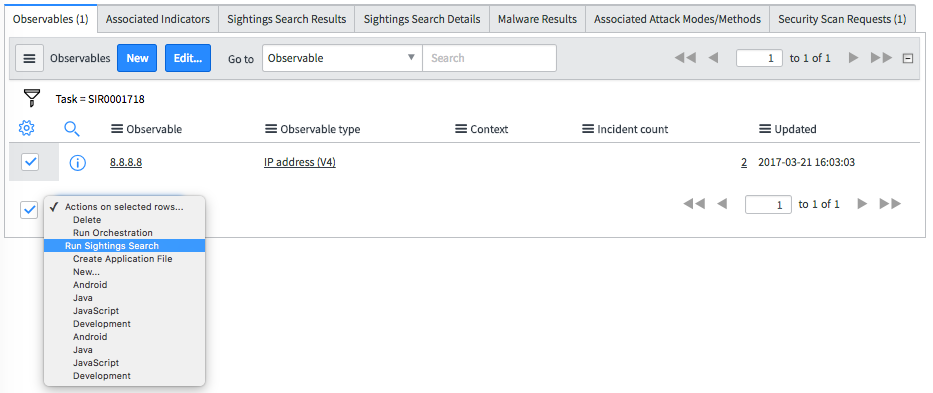Viewport: 933px width, 393px height.
Task: Go to last page in bottom pager
Action: [890, 204]
